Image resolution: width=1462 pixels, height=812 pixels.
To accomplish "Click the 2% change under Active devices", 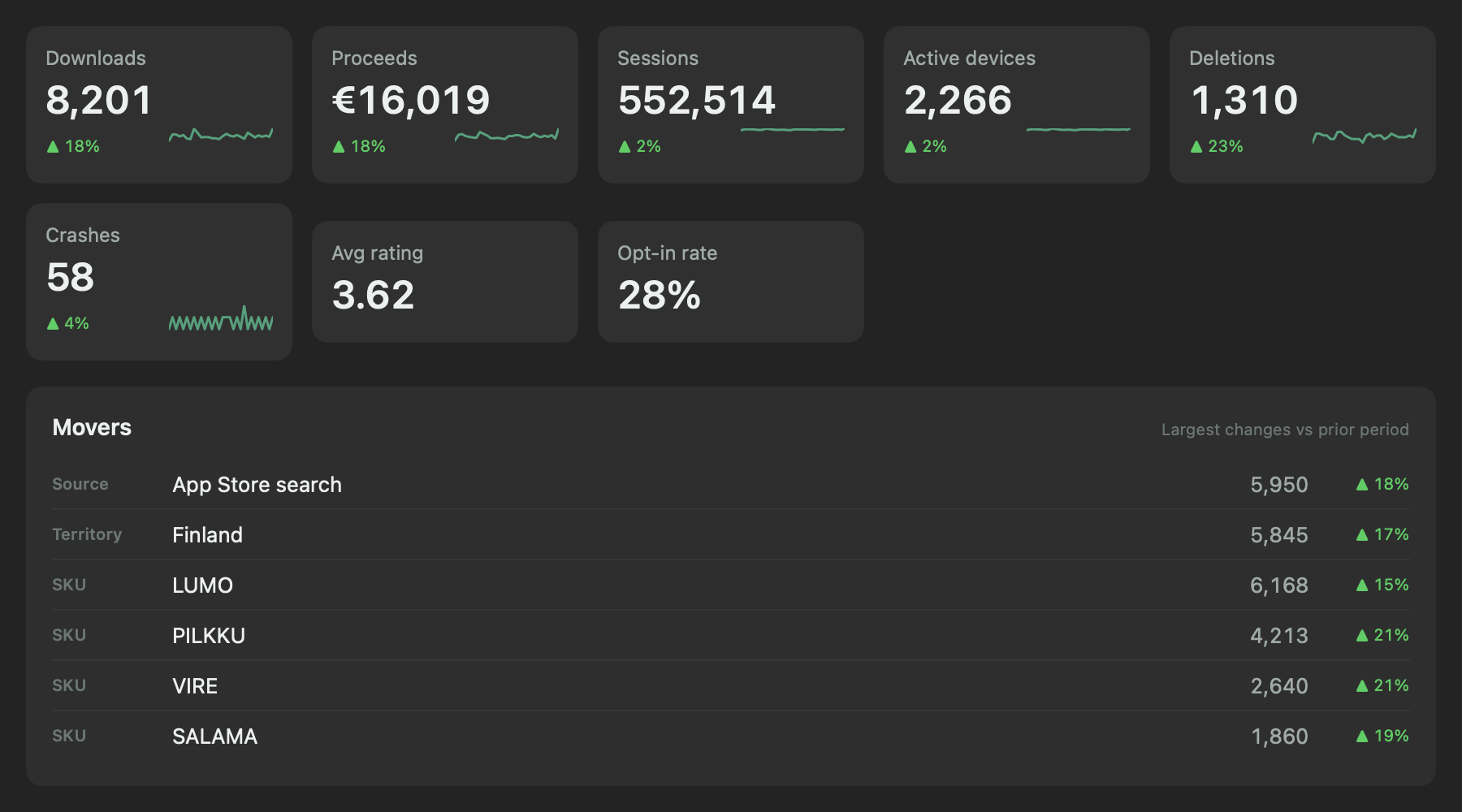I will 925,146.
